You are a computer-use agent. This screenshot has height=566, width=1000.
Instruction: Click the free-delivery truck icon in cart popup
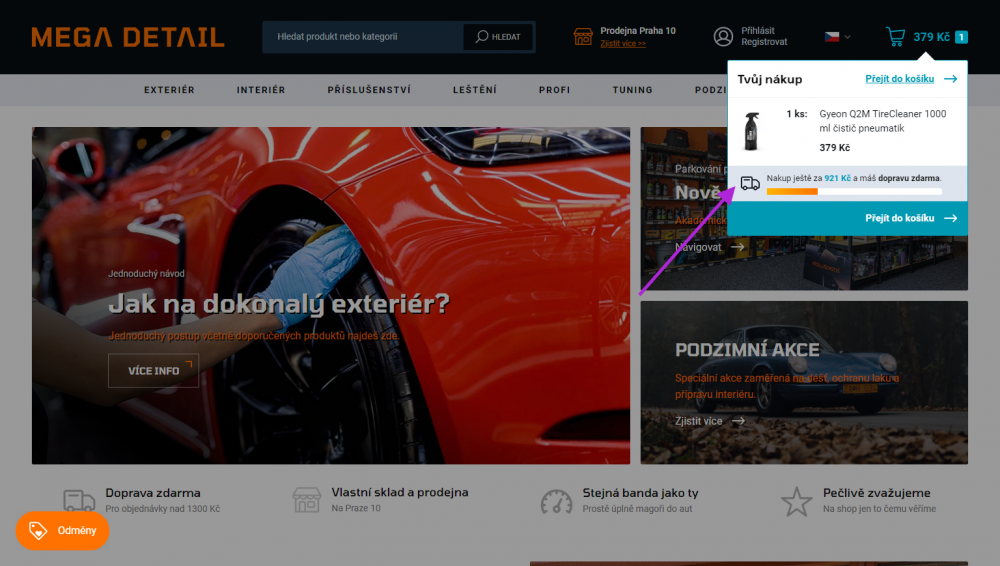(x=750, y=184)
